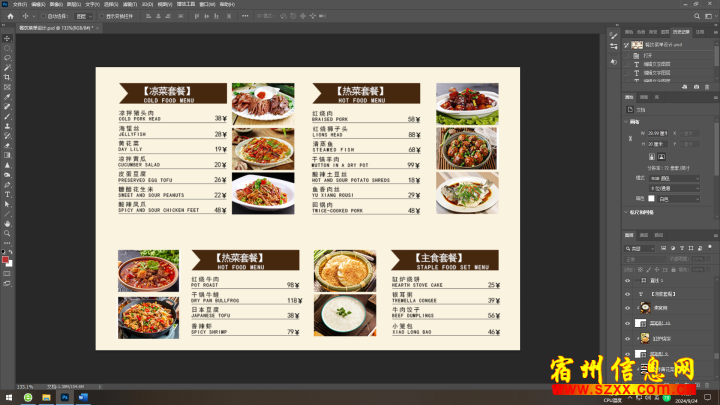Open the collapsed Brushes panel icon
Screen dimensions: 720x405
[613, 36]
